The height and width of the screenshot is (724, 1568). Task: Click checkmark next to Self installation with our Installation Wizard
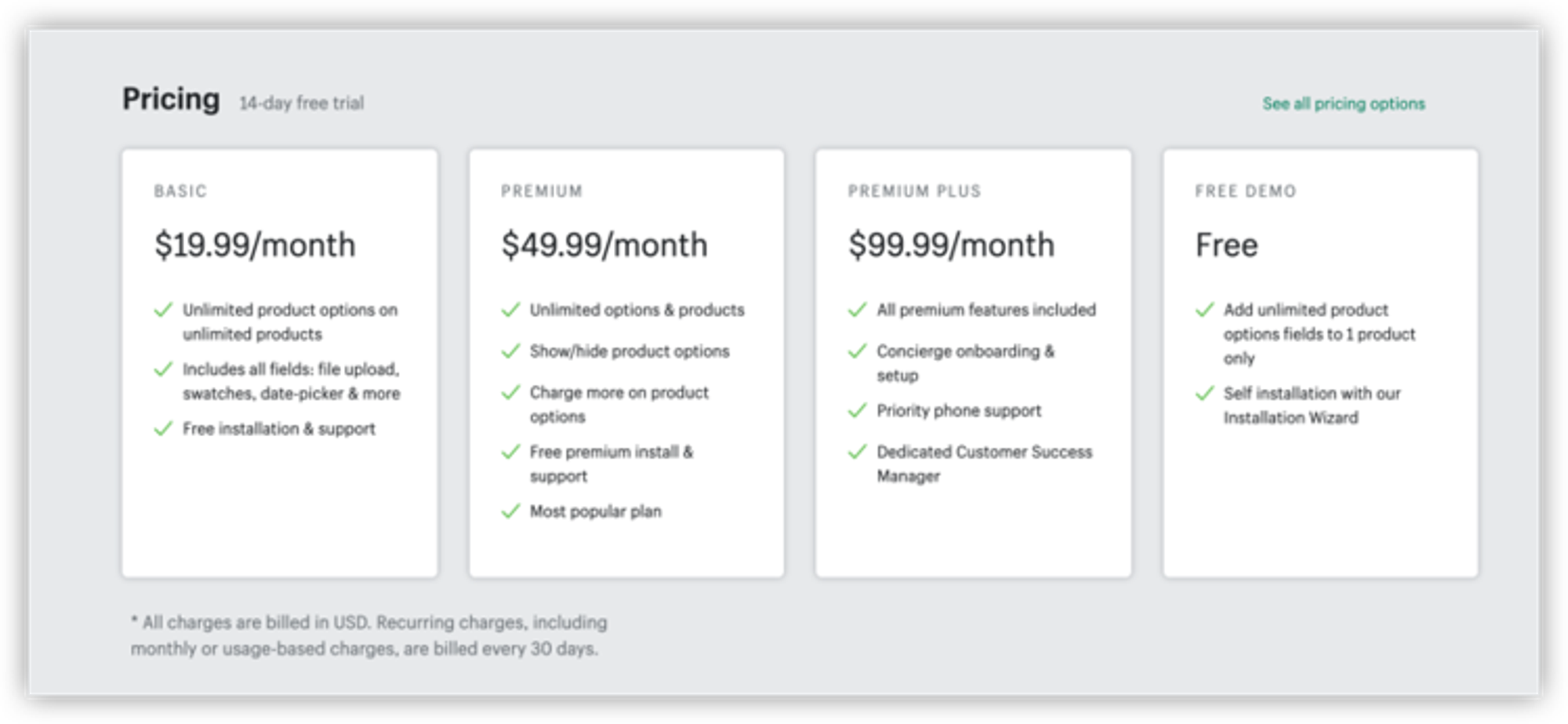pos(1204,393)
